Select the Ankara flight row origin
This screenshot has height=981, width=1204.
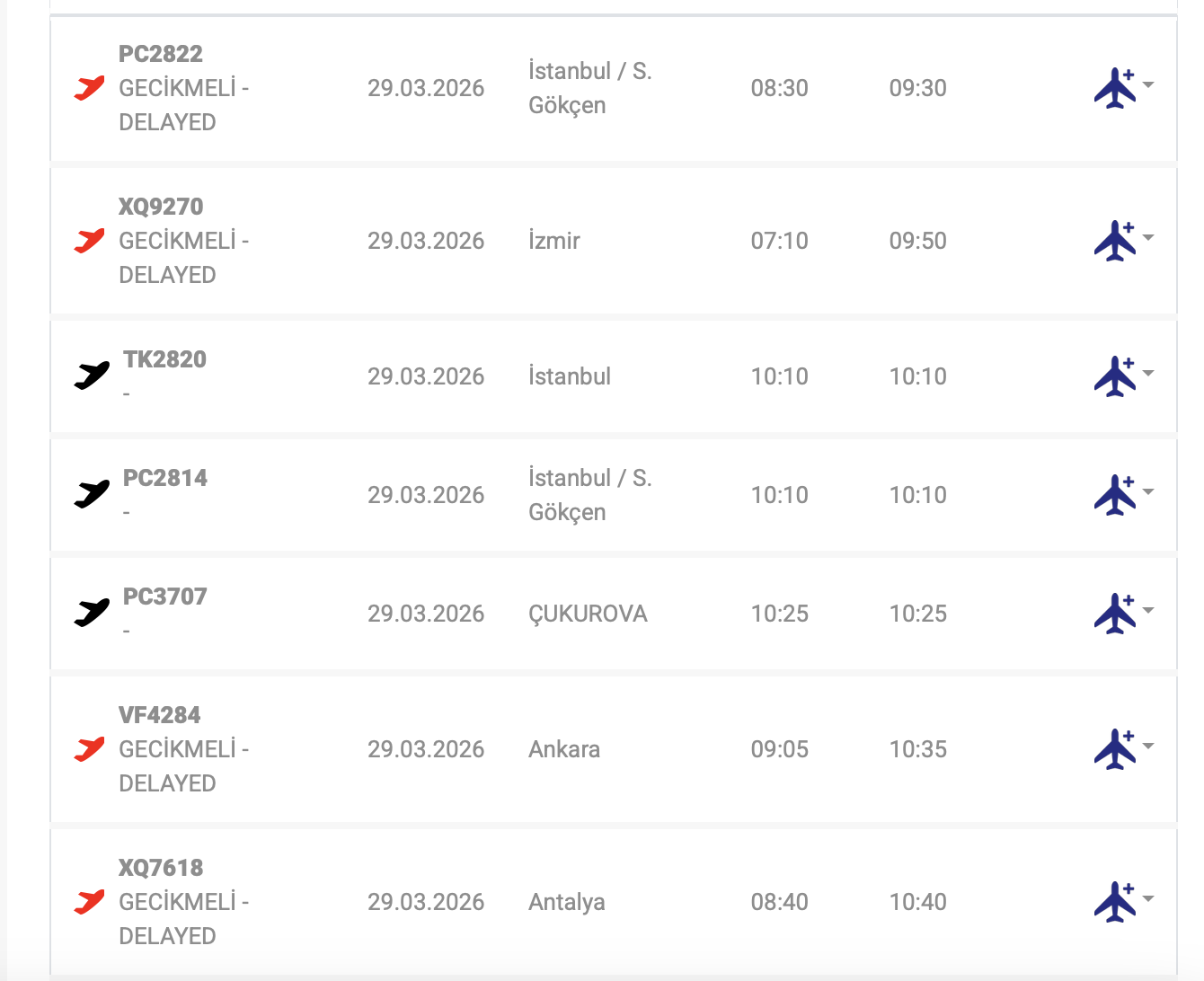point(564,749)
